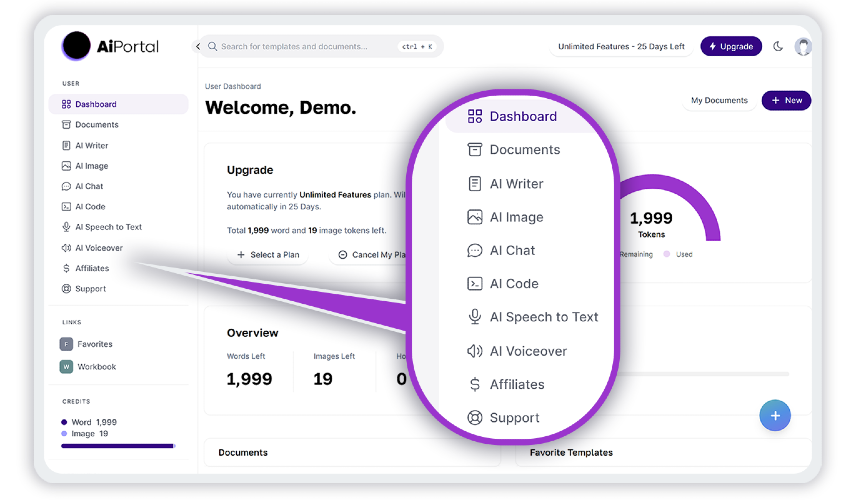The height and width of the screenshot is (500, 856).
Task: Open Support lifebuoy icon in left sidebar
Action: coord(66,289)
